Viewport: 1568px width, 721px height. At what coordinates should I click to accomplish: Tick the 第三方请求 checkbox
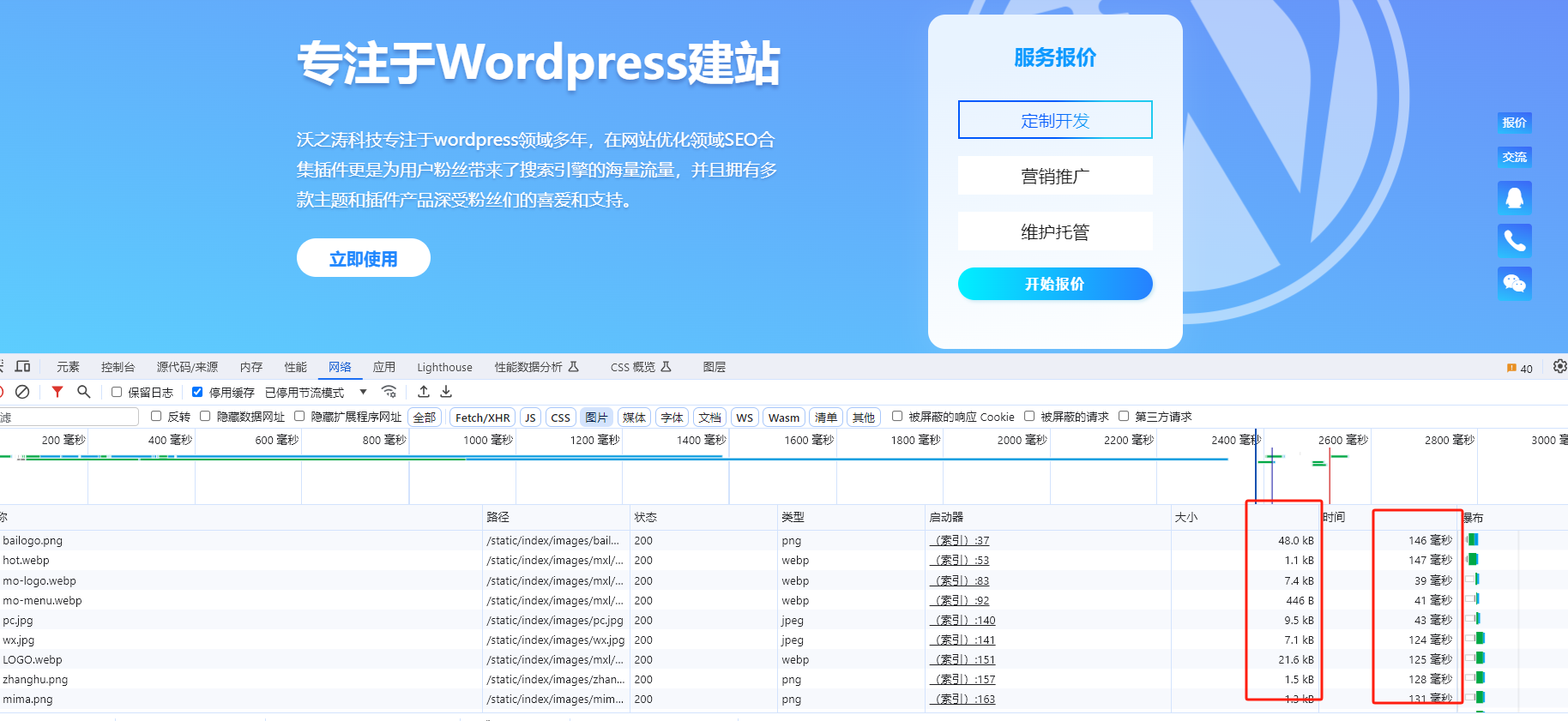coord(1124,416)
